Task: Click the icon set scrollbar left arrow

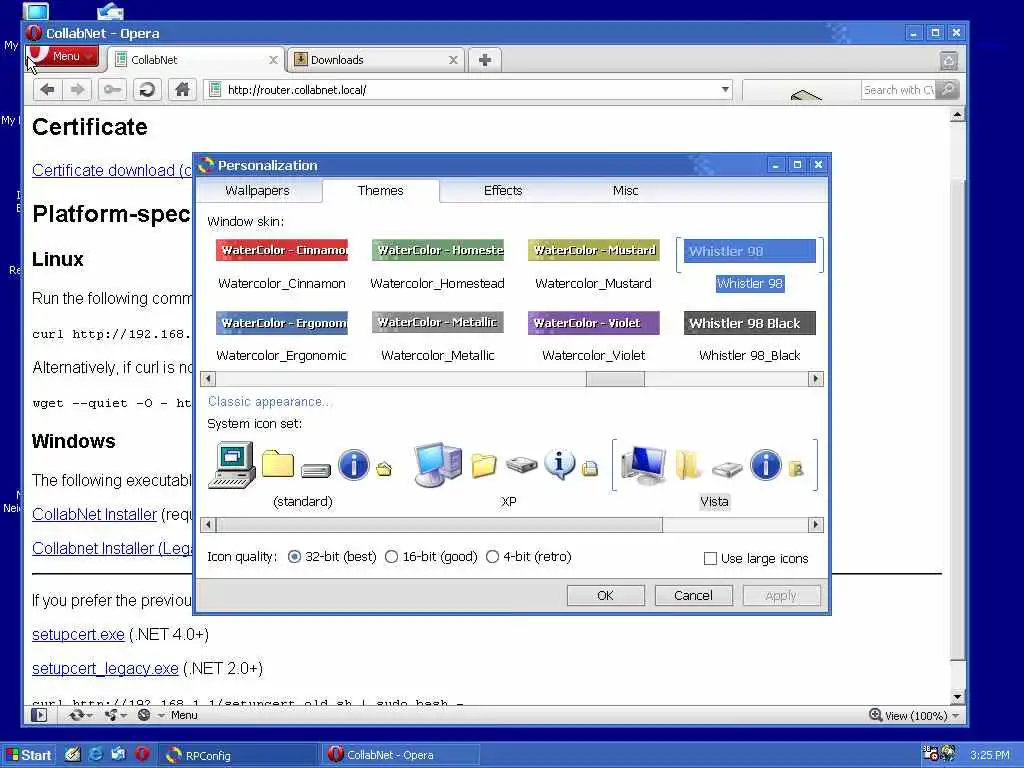Action: click(208, 524)
